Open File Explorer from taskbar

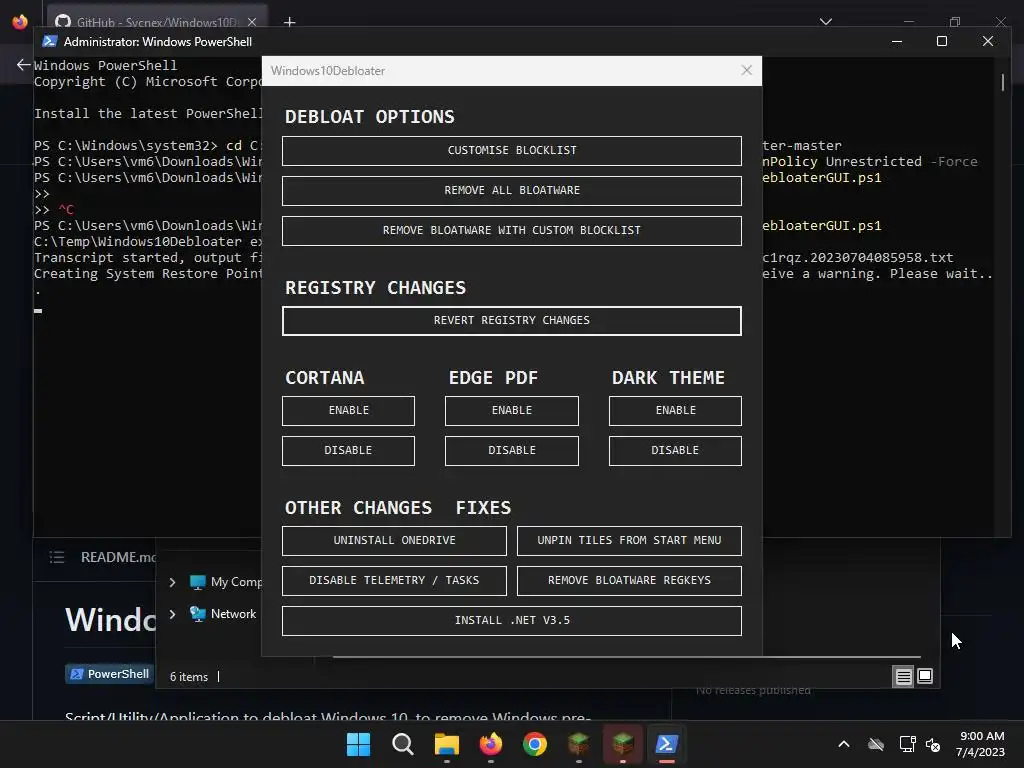coord(447,744)
